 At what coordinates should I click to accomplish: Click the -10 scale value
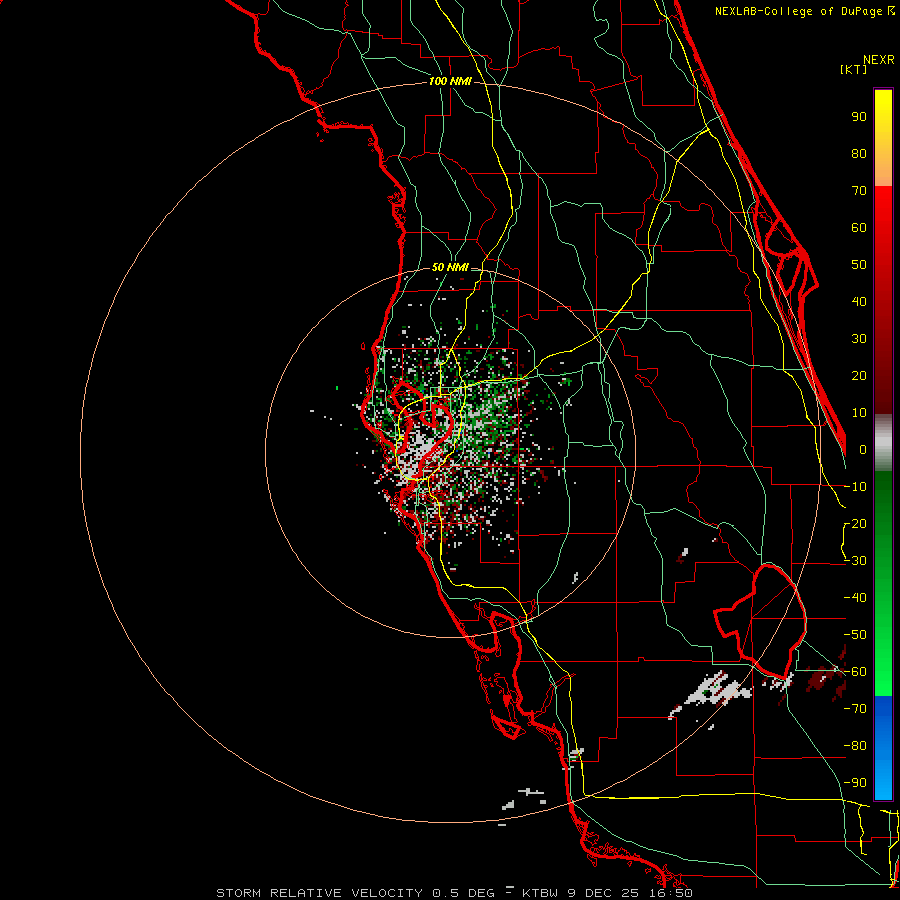coord(855,487)
